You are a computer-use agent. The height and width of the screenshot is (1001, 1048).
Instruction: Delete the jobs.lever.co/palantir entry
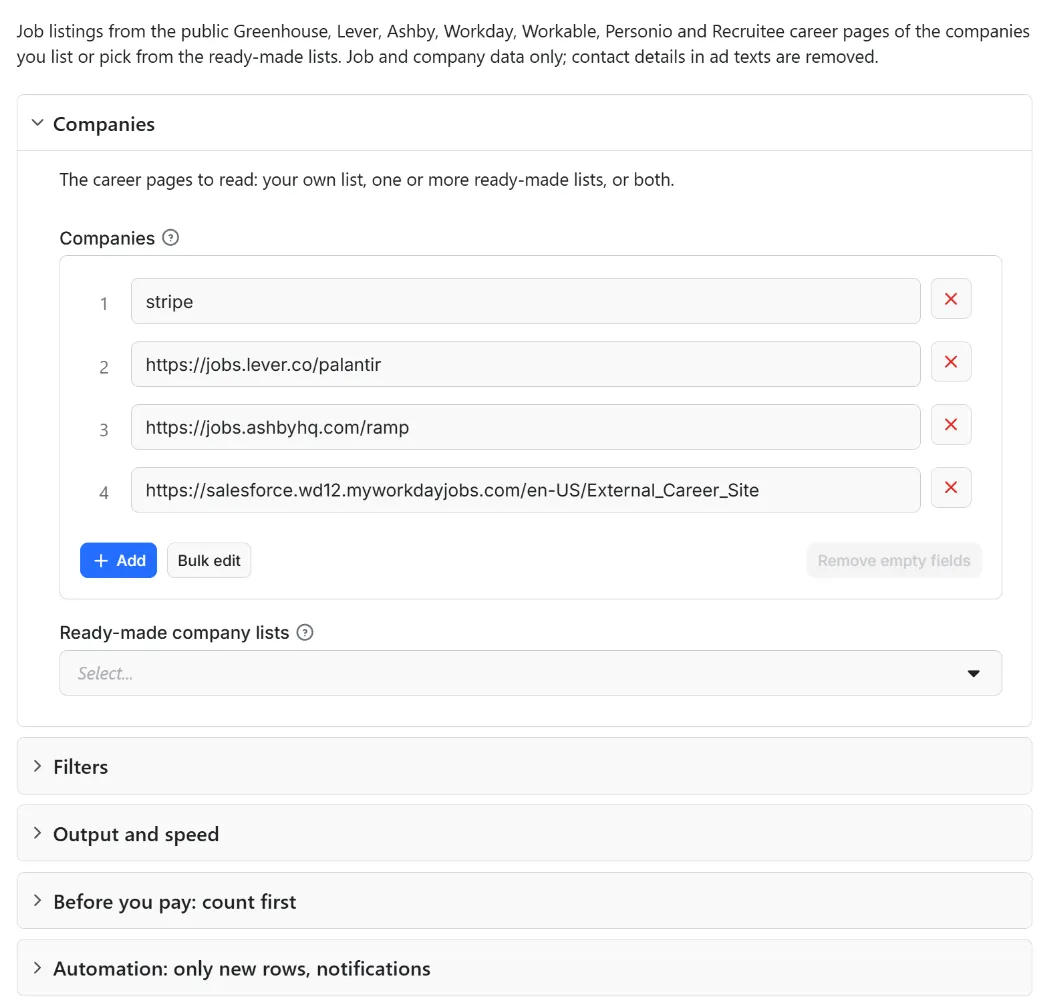[950, 362]
